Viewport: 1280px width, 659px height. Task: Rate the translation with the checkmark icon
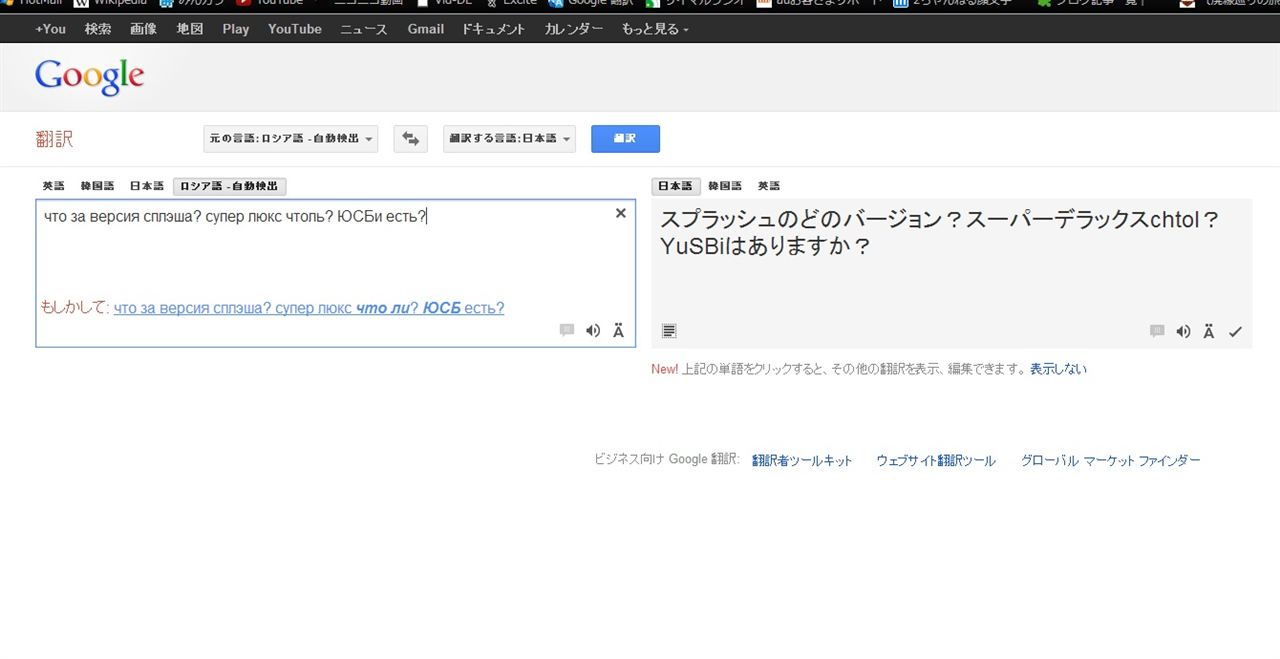coord(1235,331)
